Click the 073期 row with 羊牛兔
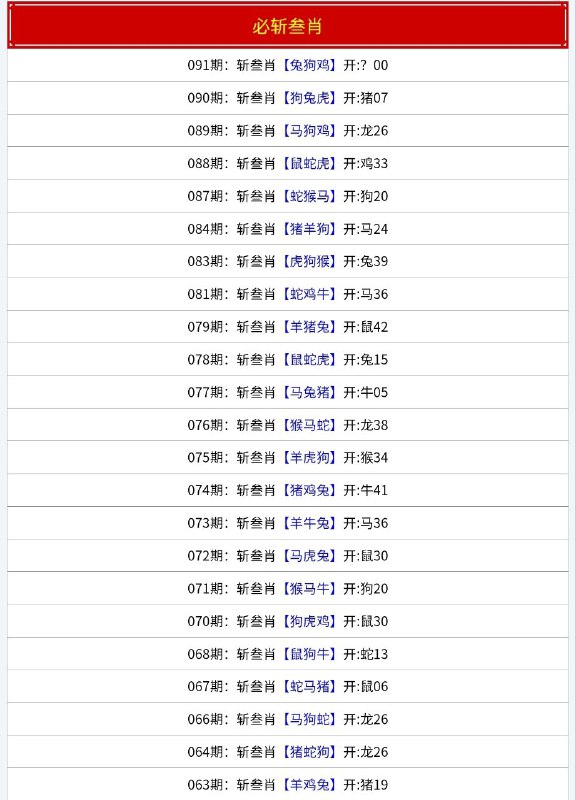This screenshot has height=800, width=576. (288, 523)
